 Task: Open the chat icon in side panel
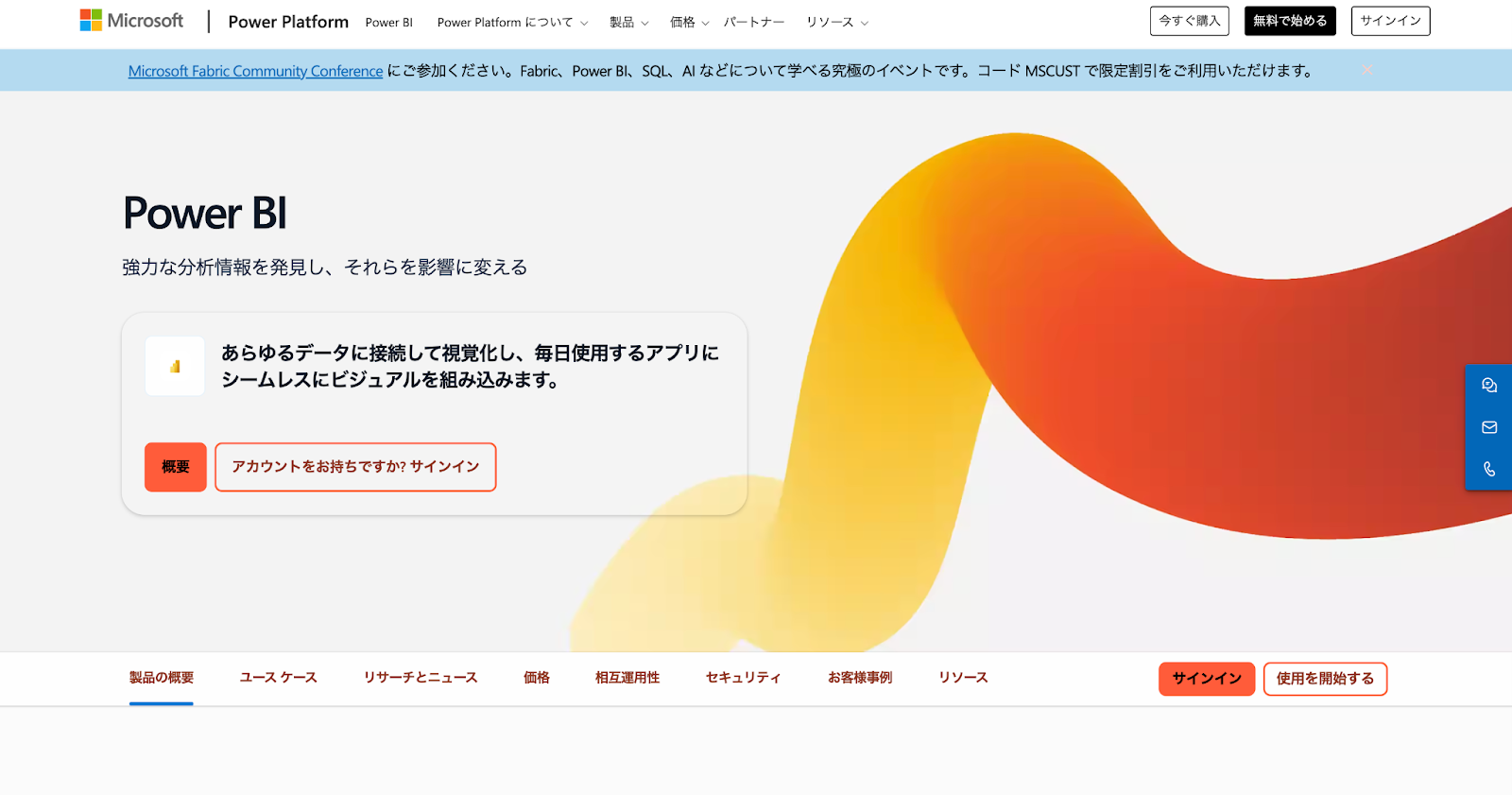(x=1489, y=386)
